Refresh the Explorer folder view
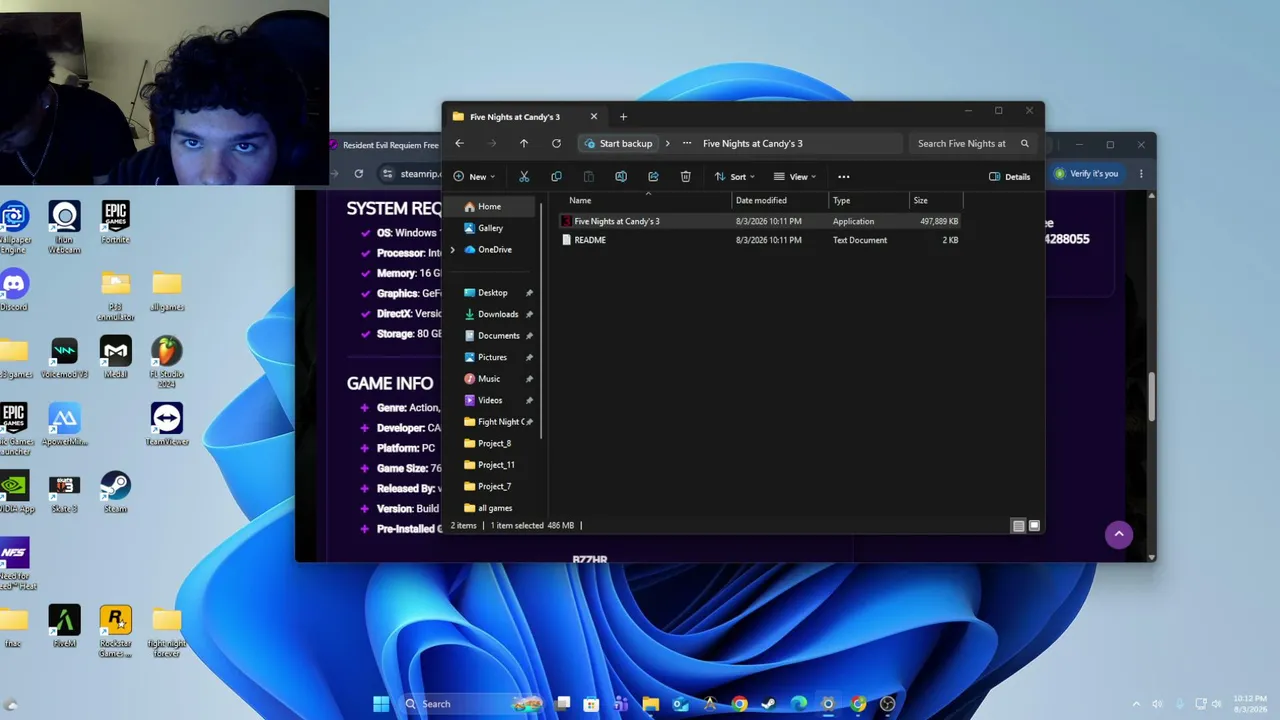This screenshot has height=720, width=1280. [556, 143]
